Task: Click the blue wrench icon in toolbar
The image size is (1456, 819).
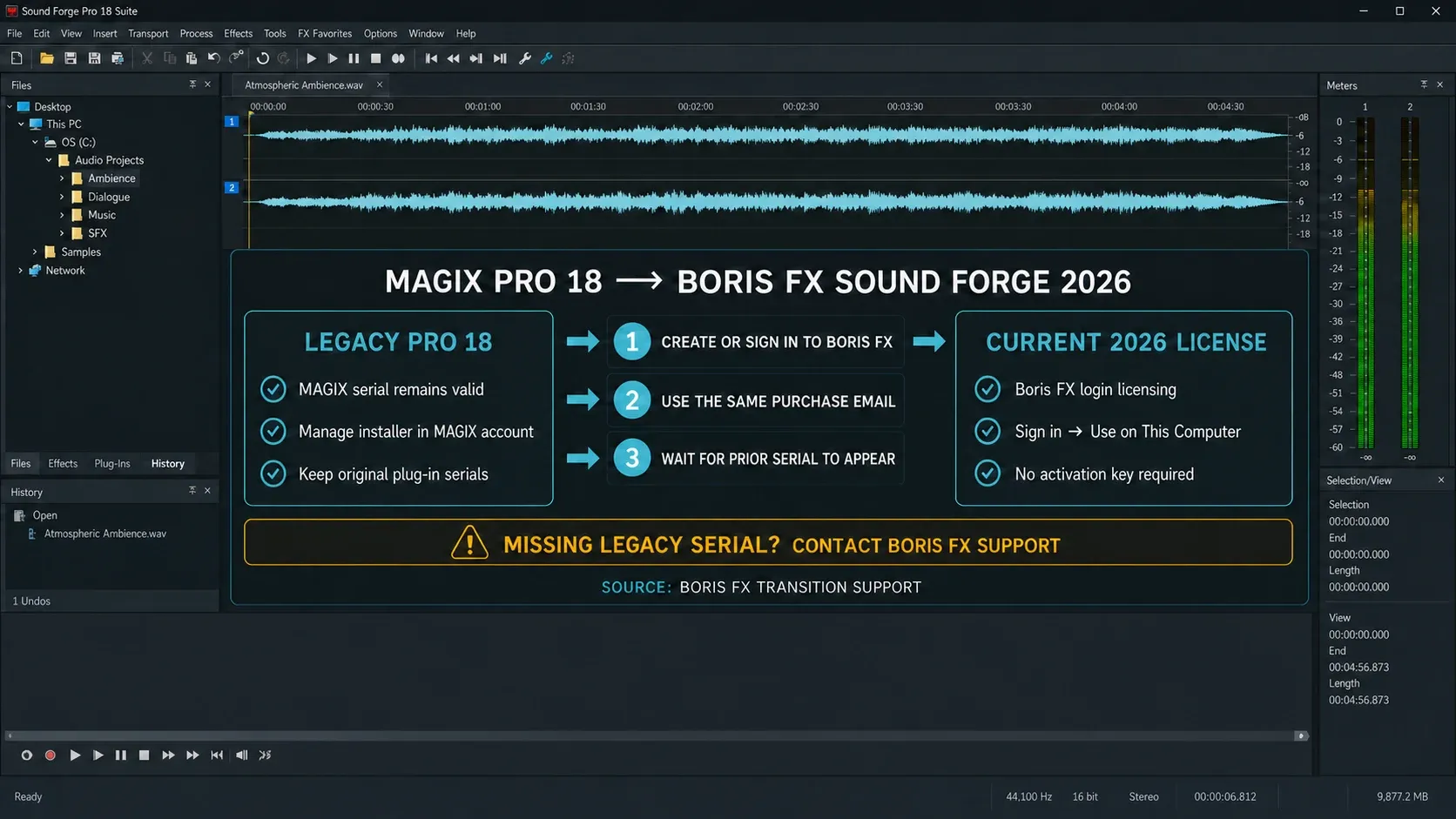Action: point(547,58)
